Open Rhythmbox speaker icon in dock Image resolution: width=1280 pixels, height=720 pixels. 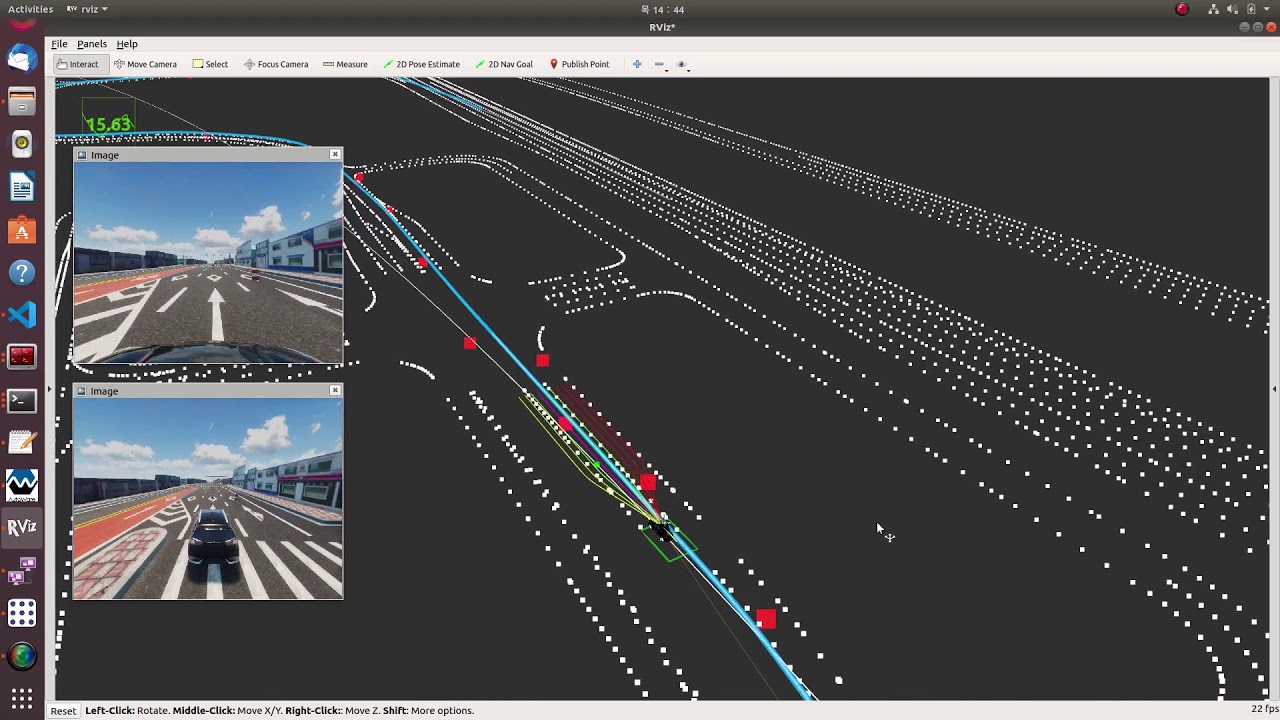[x=22, y=144]
